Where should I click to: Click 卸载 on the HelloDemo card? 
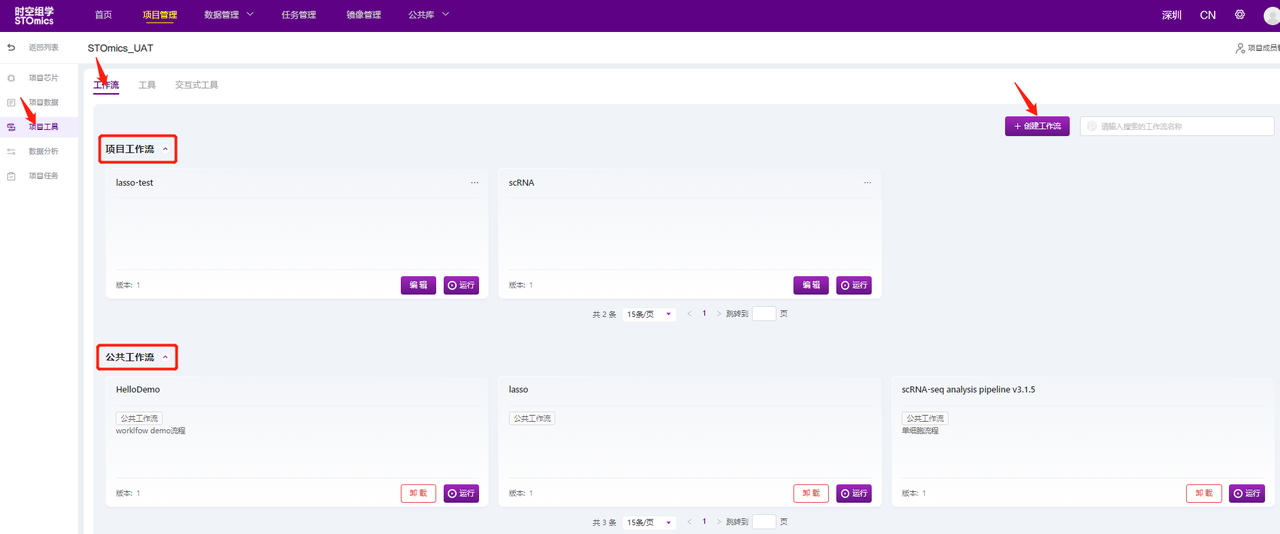(418, 493)
